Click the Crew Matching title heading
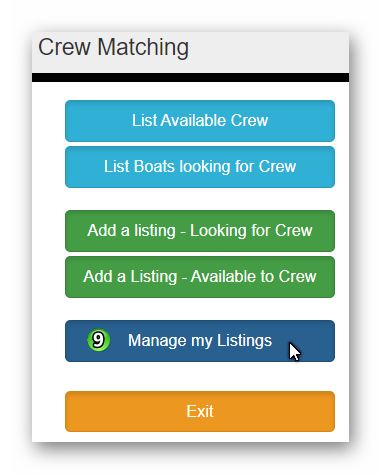382x475 pixels. point(113,47)
